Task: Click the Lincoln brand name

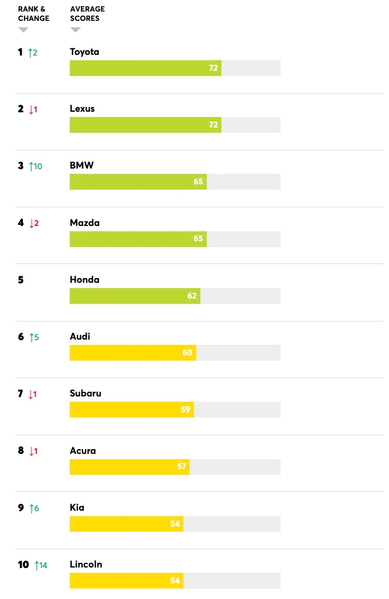Action: pos(86,564)
